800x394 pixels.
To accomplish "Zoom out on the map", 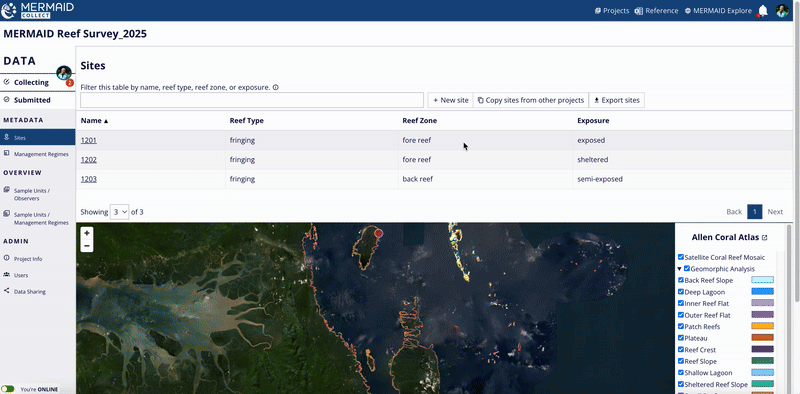I will (87, 245).
